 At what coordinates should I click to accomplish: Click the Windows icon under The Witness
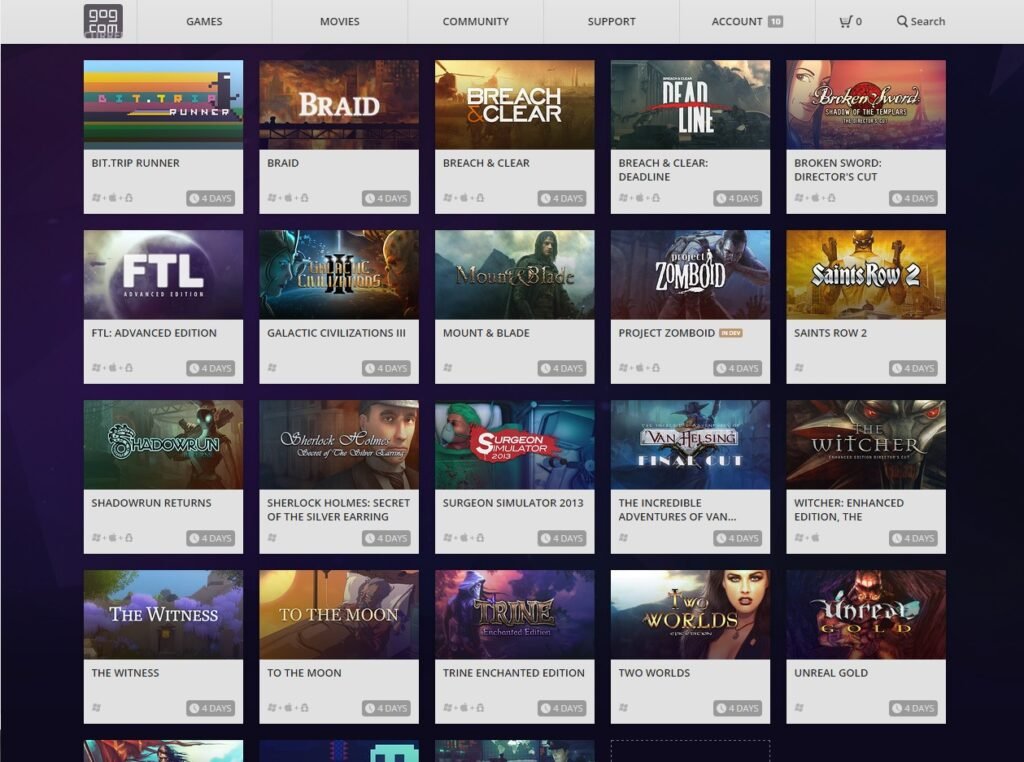[97, 708]
